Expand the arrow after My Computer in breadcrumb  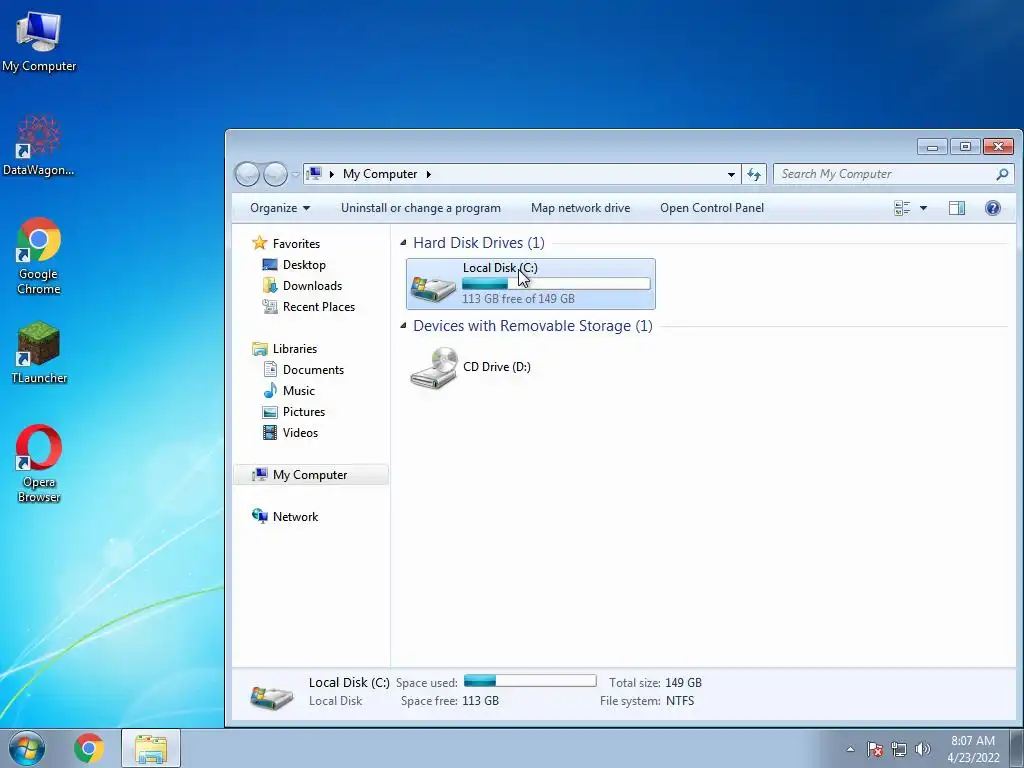pos(428,174)
